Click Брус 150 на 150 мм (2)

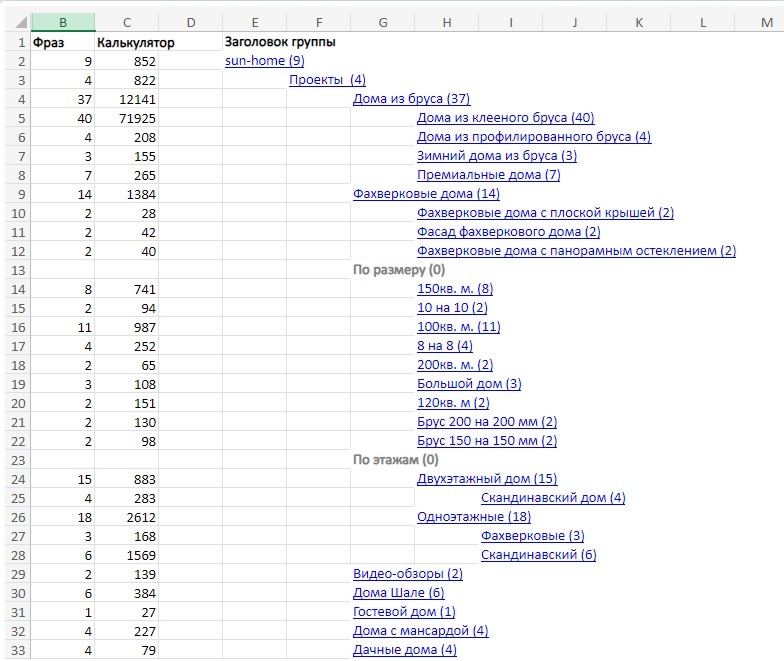(487, 441)
